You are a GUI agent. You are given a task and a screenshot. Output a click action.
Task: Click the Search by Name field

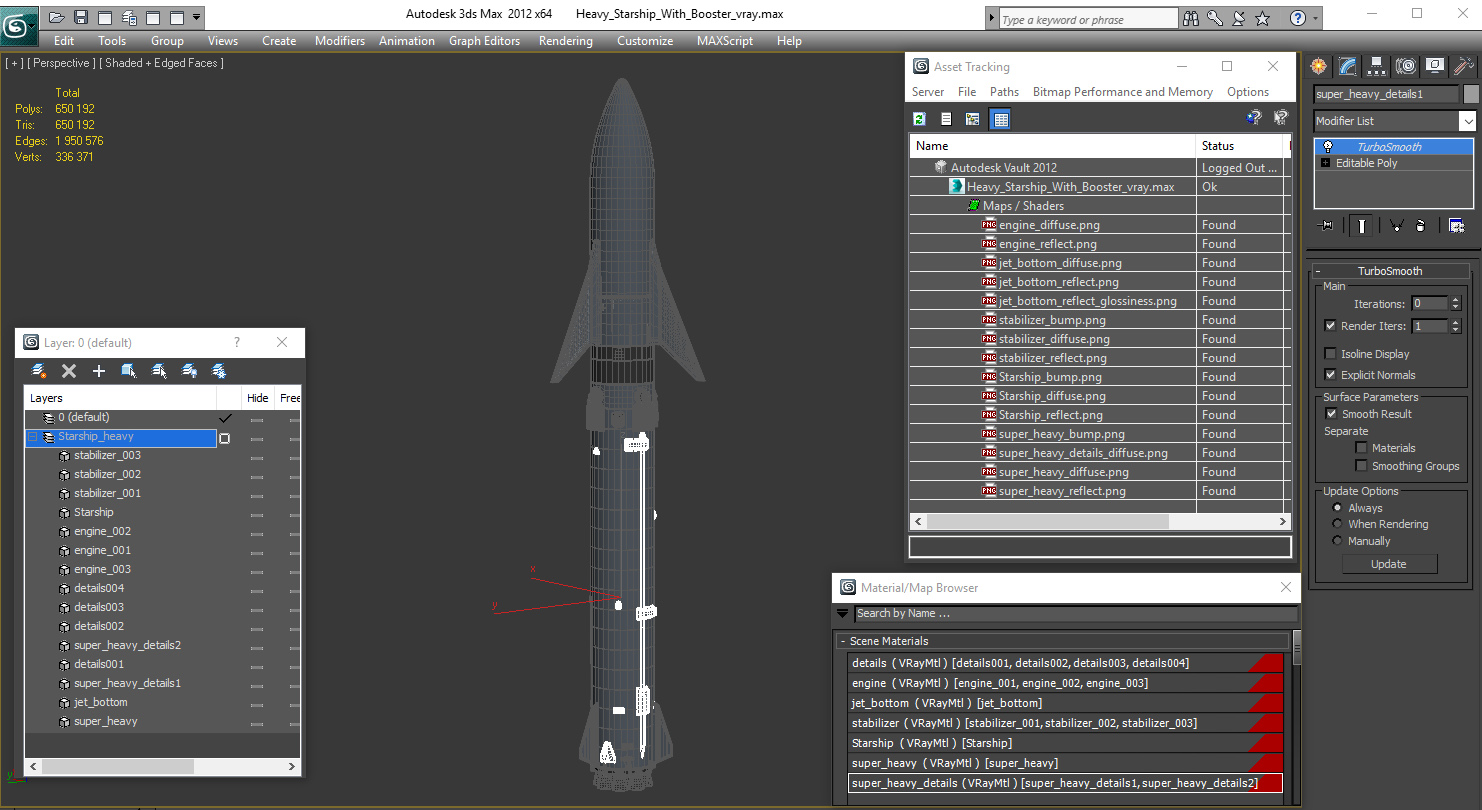coord(1075,614)
